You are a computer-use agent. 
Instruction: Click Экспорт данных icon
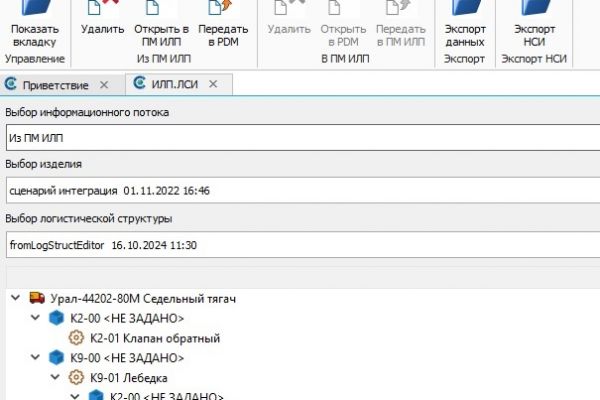[466, 7]
